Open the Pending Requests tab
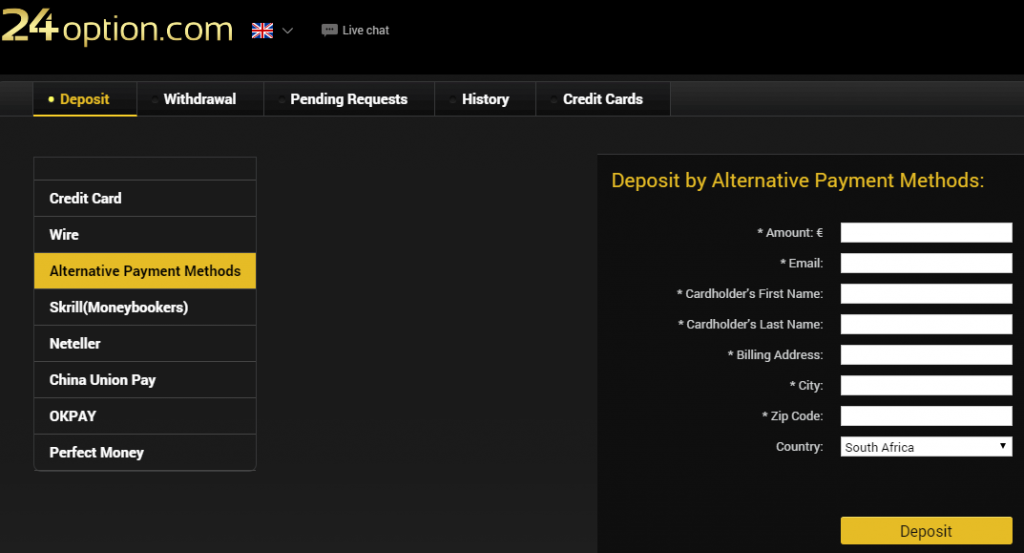The image size is (1024, 553). pyautogui.click(x=349, y=99)
